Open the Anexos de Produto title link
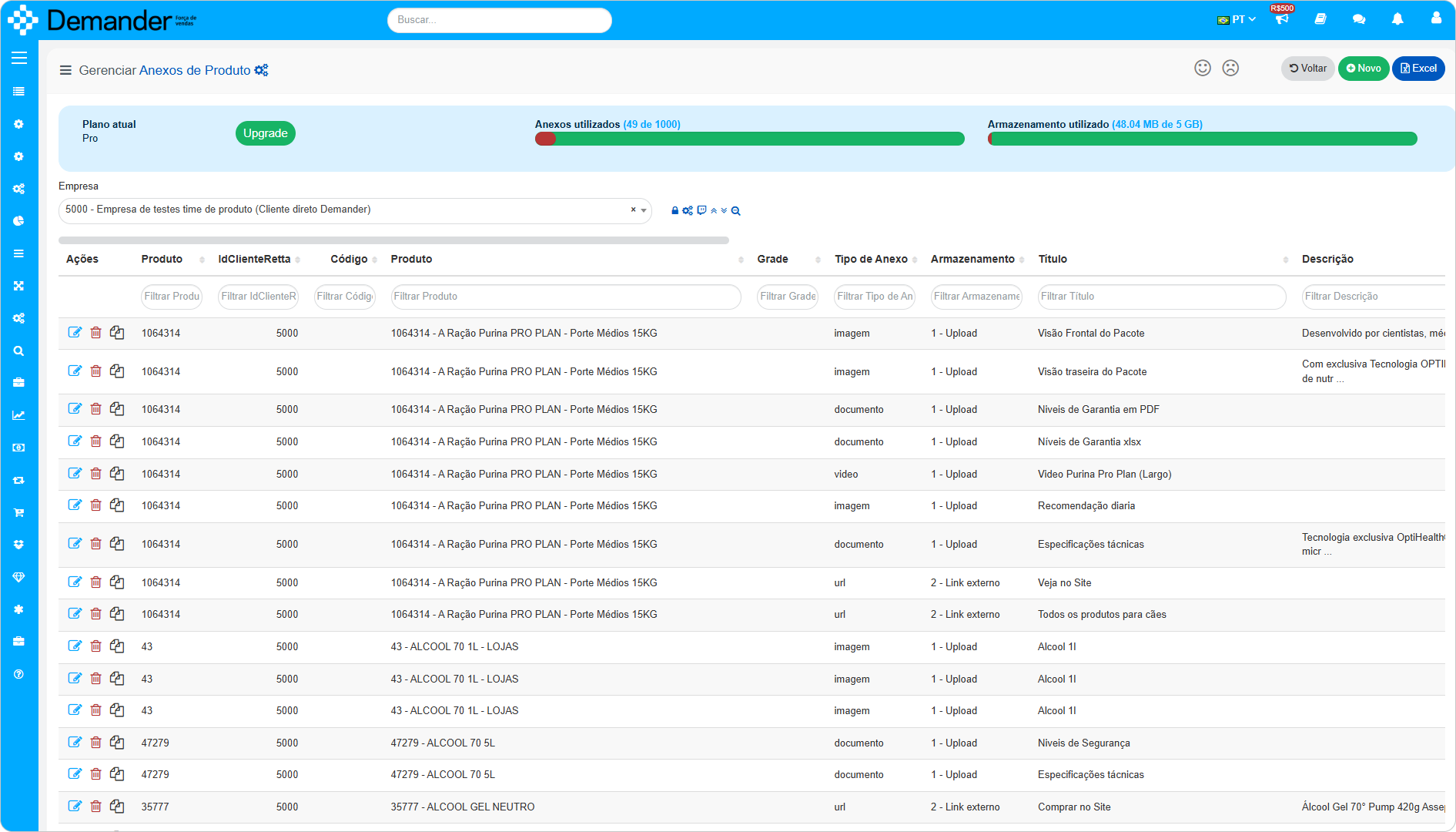Screen dimensions: 1456x832 [x=195, y=70]
